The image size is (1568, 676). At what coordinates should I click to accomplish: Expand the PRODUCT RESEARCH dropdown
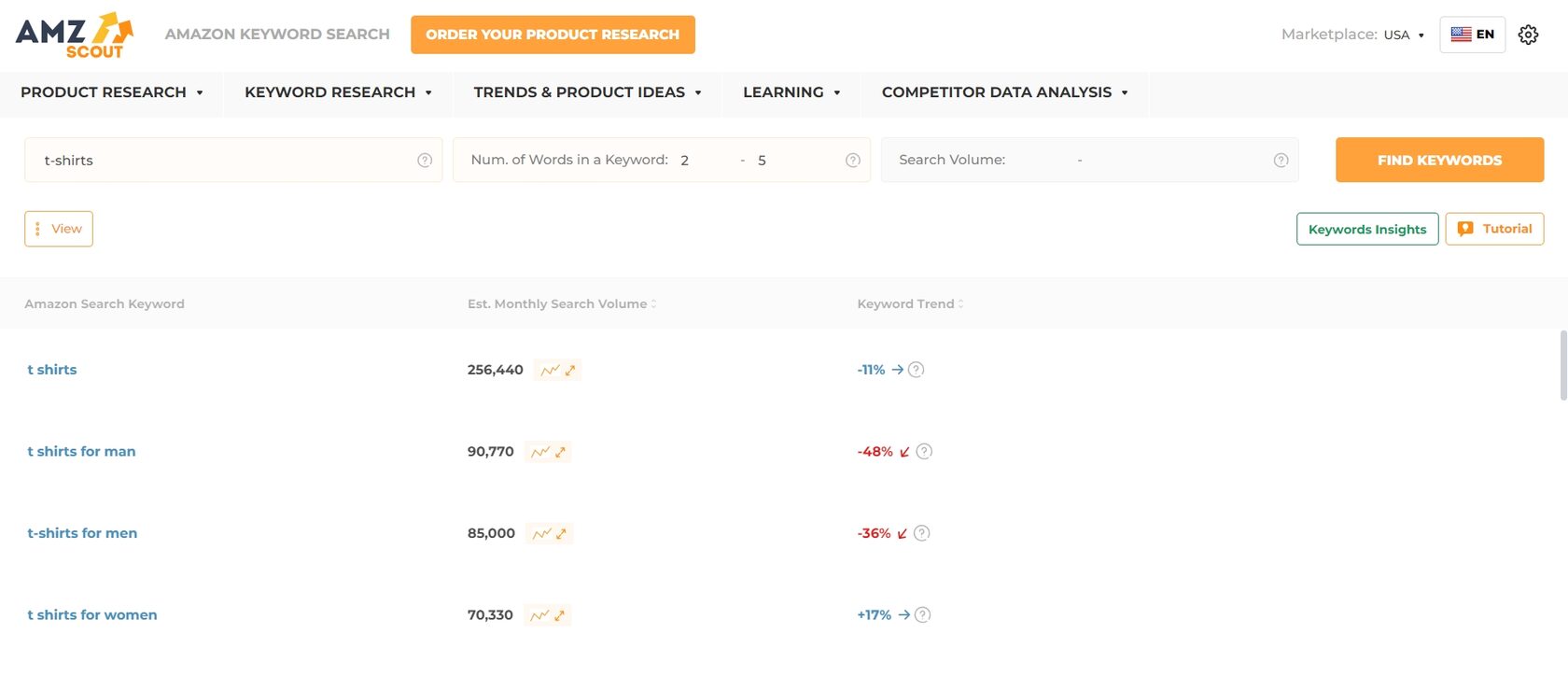point(112,92)
